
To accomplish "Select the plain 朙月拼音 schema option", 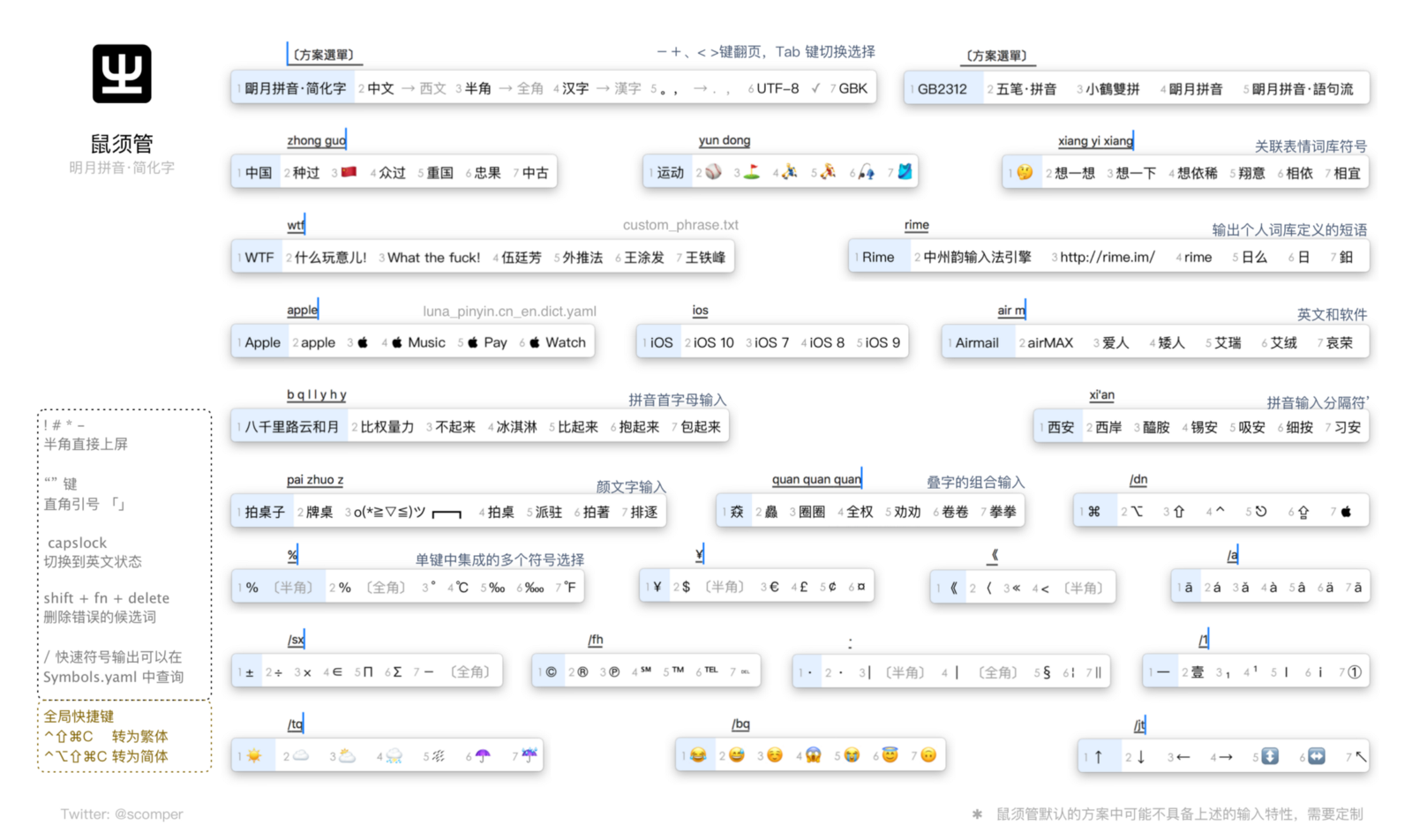I will click(1196, 89).
